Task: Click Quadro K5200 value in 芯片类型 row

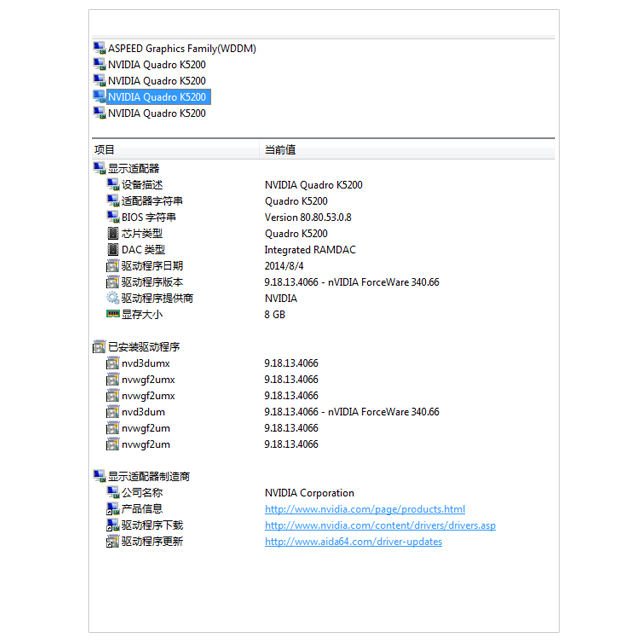Action: click(296, 233)
